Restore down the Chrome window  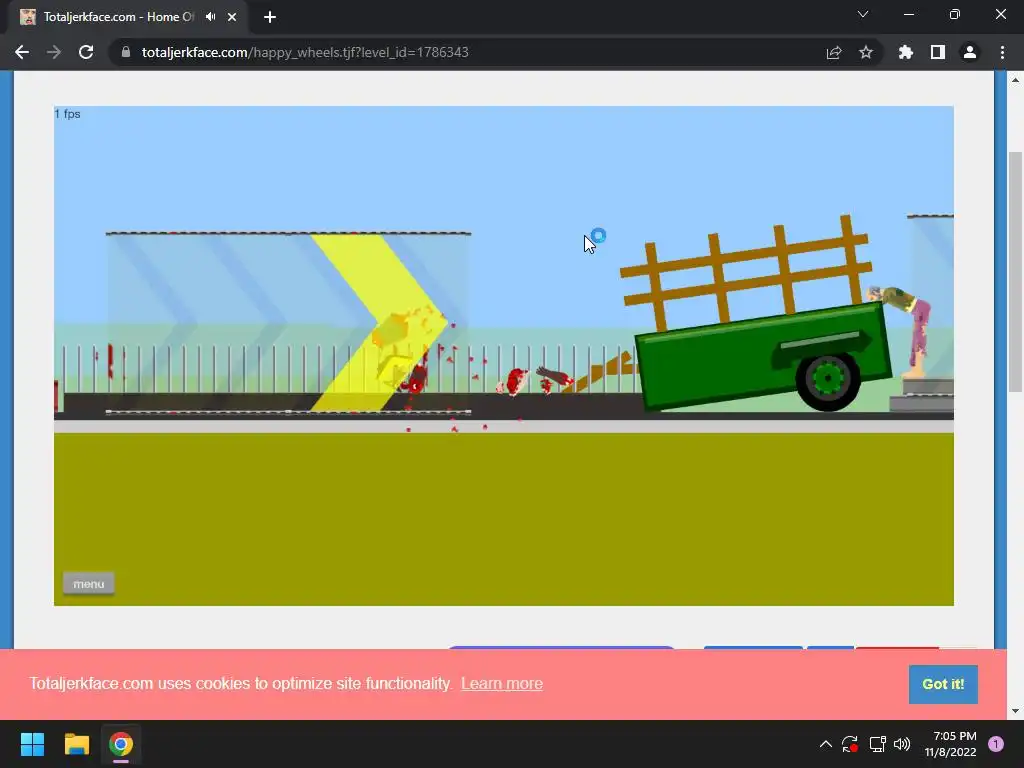pyautogui.click(x=955, y=14)
